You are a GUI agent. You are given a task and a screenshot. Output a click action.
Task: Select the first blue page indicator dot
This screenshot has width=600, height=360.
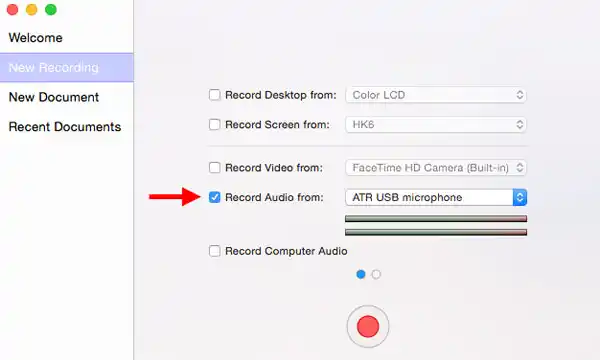(361, 274)
